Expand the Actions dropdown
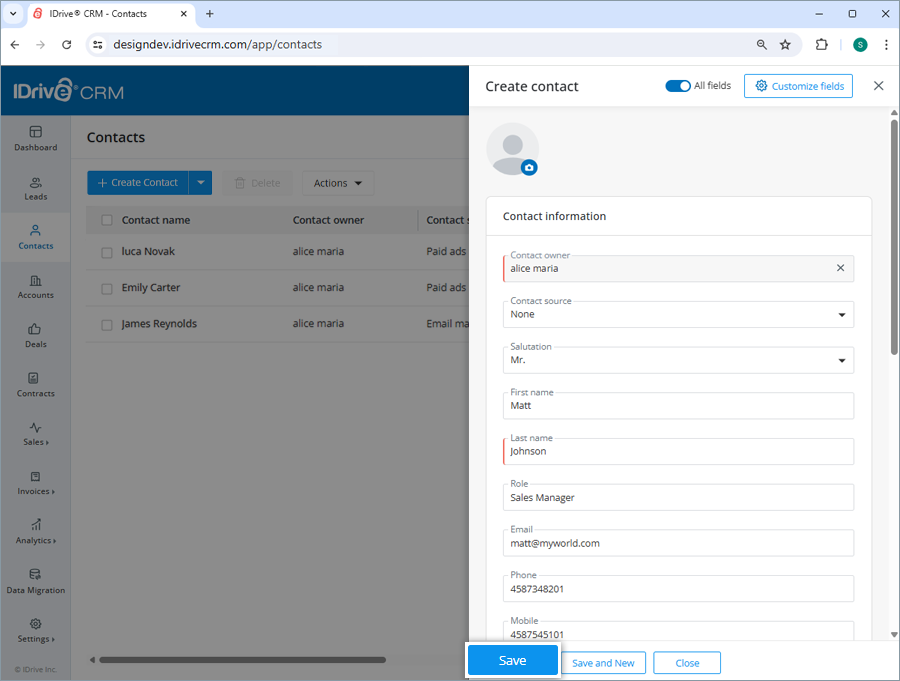The image size is (900, 681). click(x=337, y=183)
